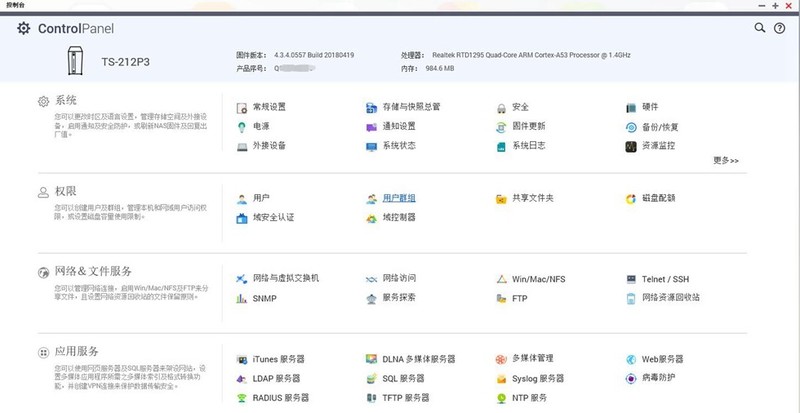This screenshot has height=413, width=800.
Task: Click the Syslog 服务器 link
Action: point(538,379)
